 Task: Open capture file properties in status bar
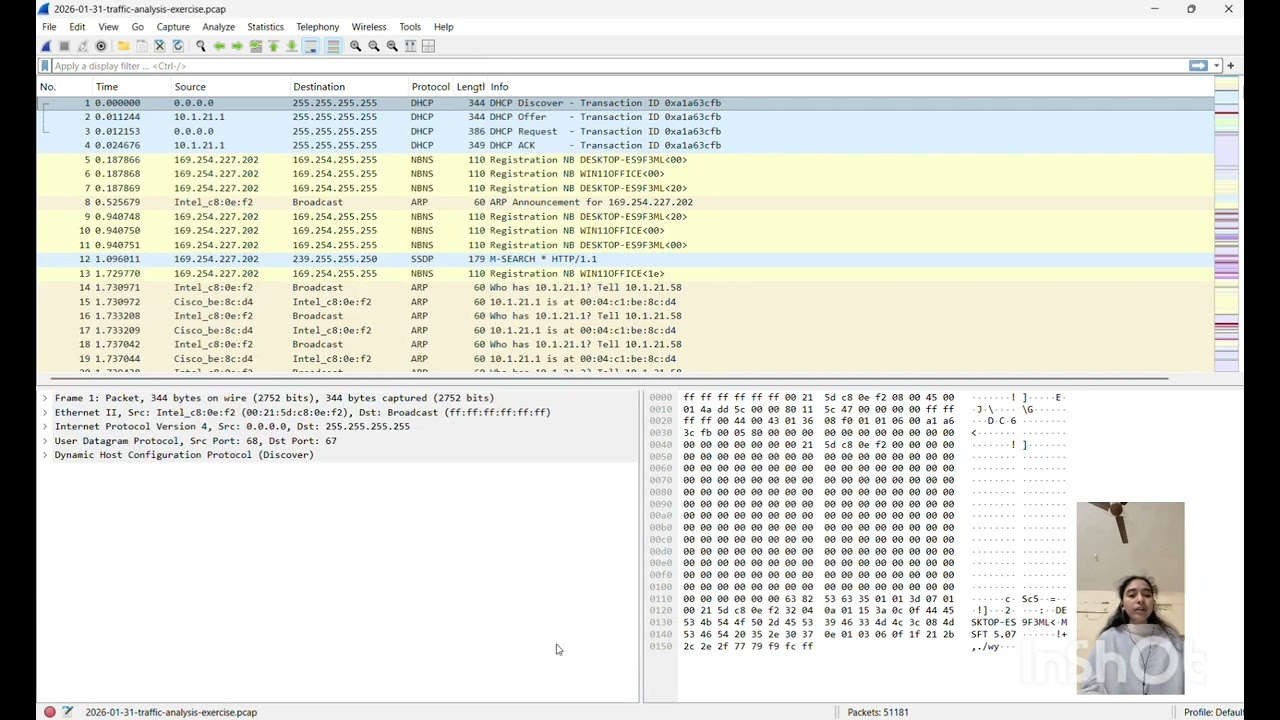click(x=68, y=712)
